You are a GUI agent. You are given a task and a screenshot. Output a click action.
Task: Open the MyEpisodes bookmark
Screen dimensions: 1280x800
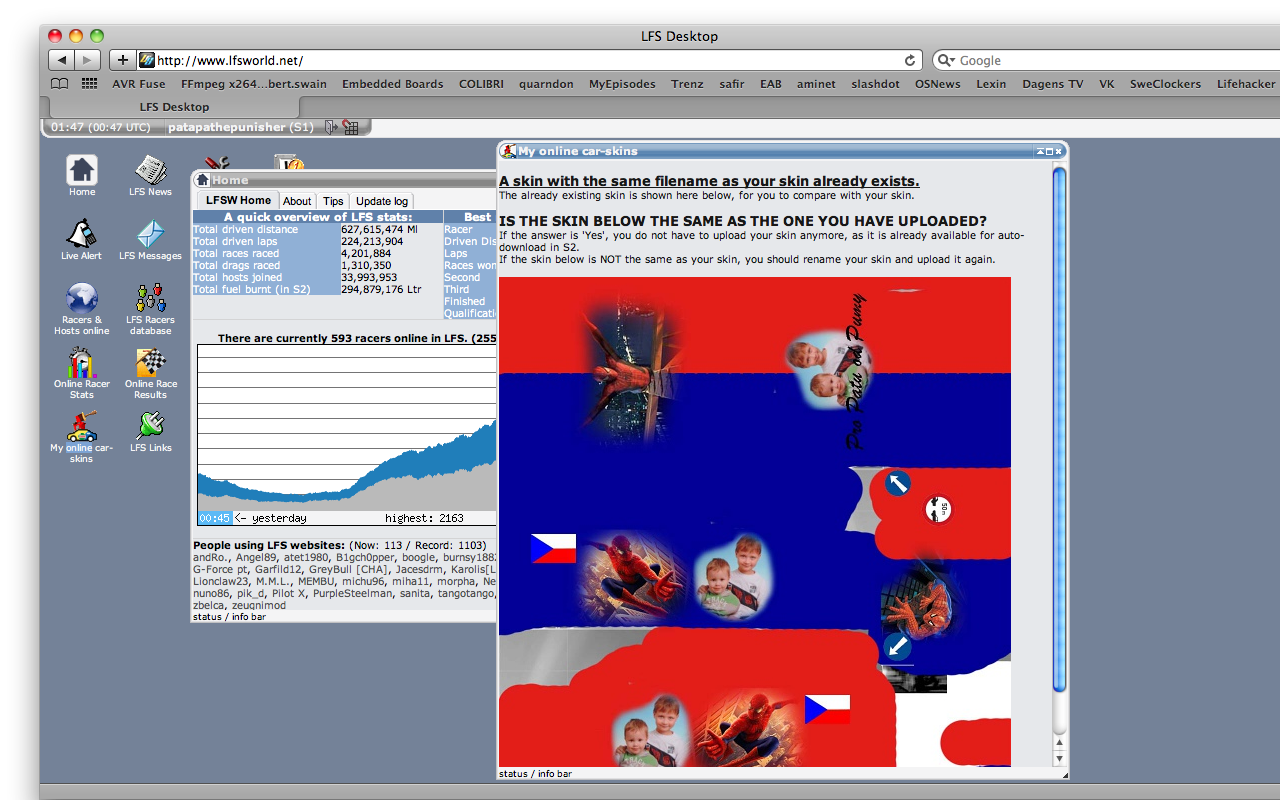pos(622,84)
